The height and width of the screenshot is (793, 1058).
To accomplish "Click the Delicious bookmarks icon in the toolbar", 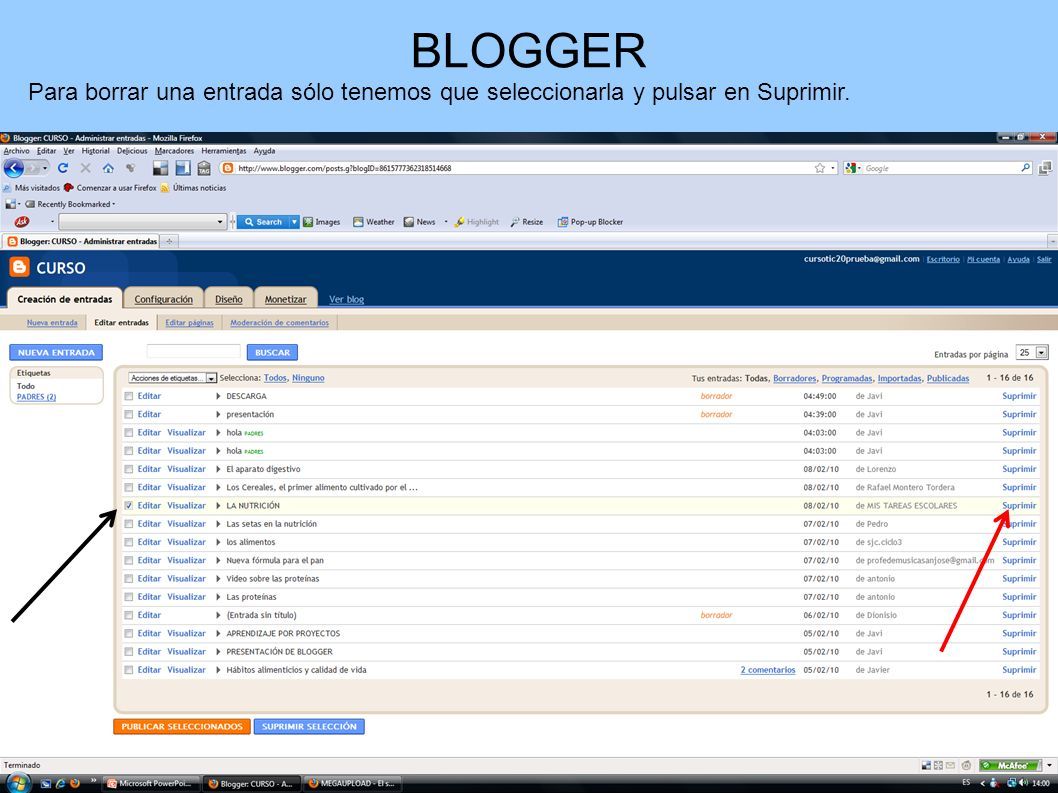I will point(160,168).
